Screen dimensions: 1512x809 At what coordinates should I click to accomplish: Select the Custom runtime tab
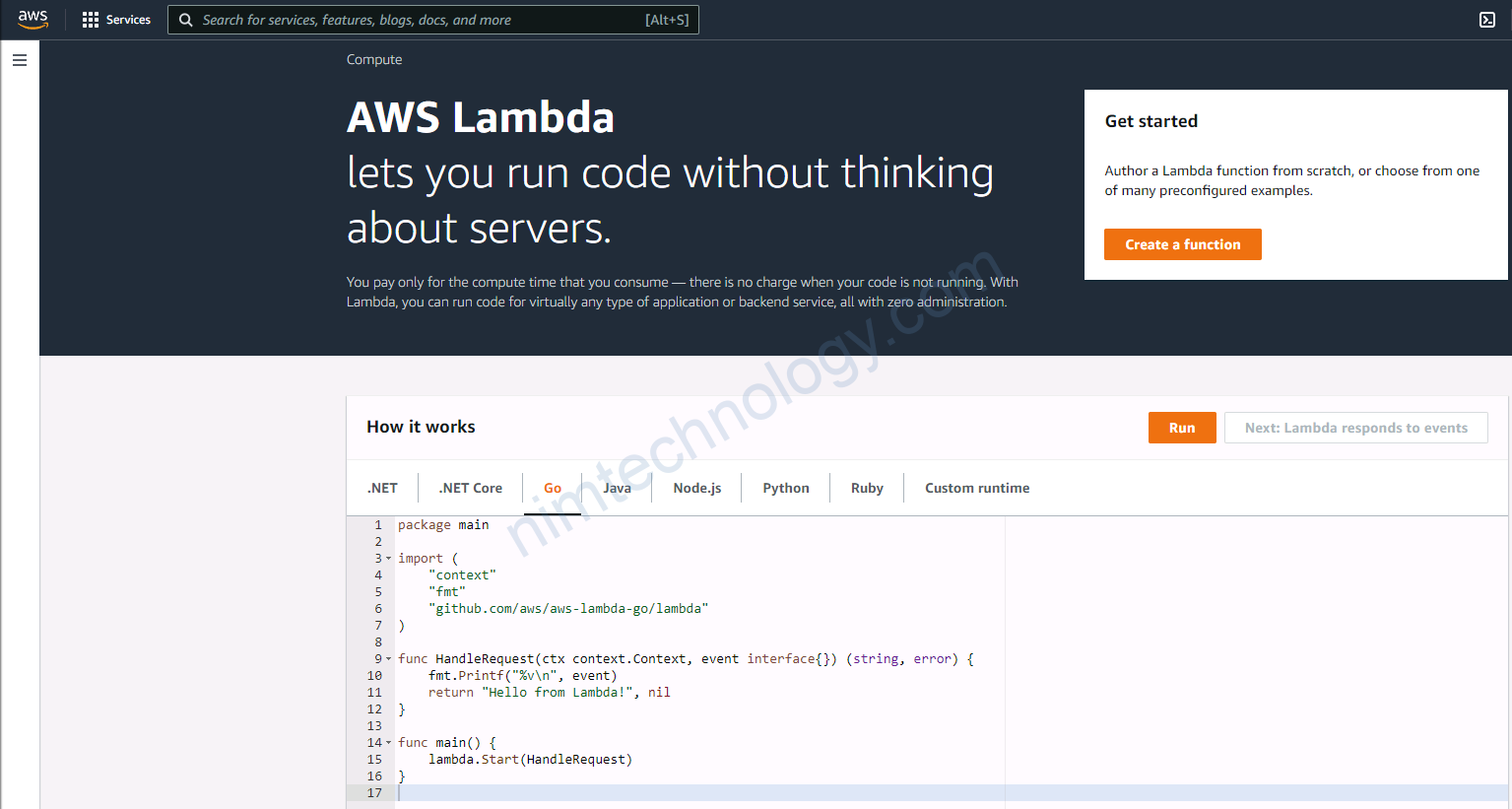[x=977, y=488]
